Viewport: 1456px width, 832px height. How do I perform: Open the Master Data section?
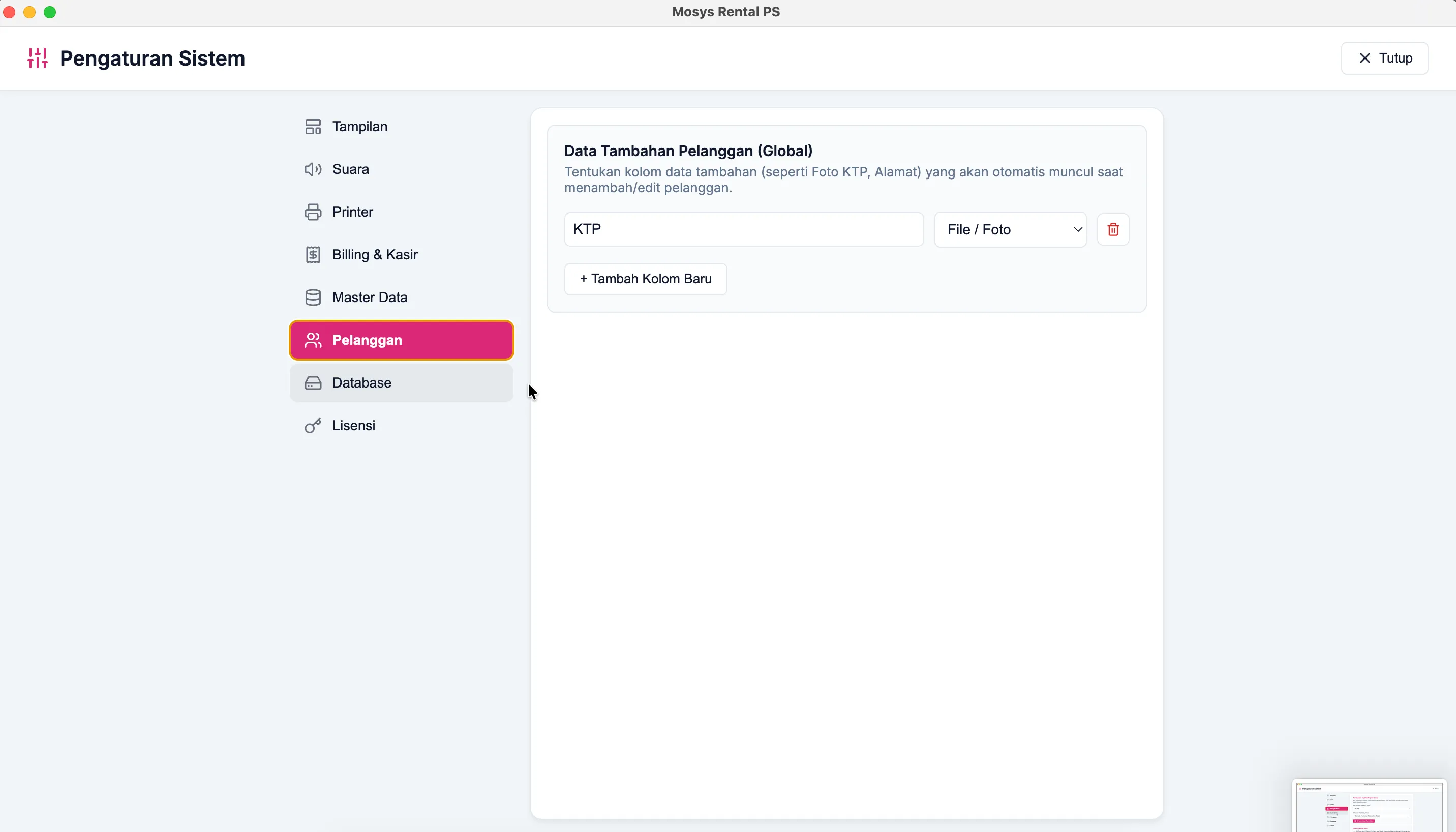click(x=401, y=297)
